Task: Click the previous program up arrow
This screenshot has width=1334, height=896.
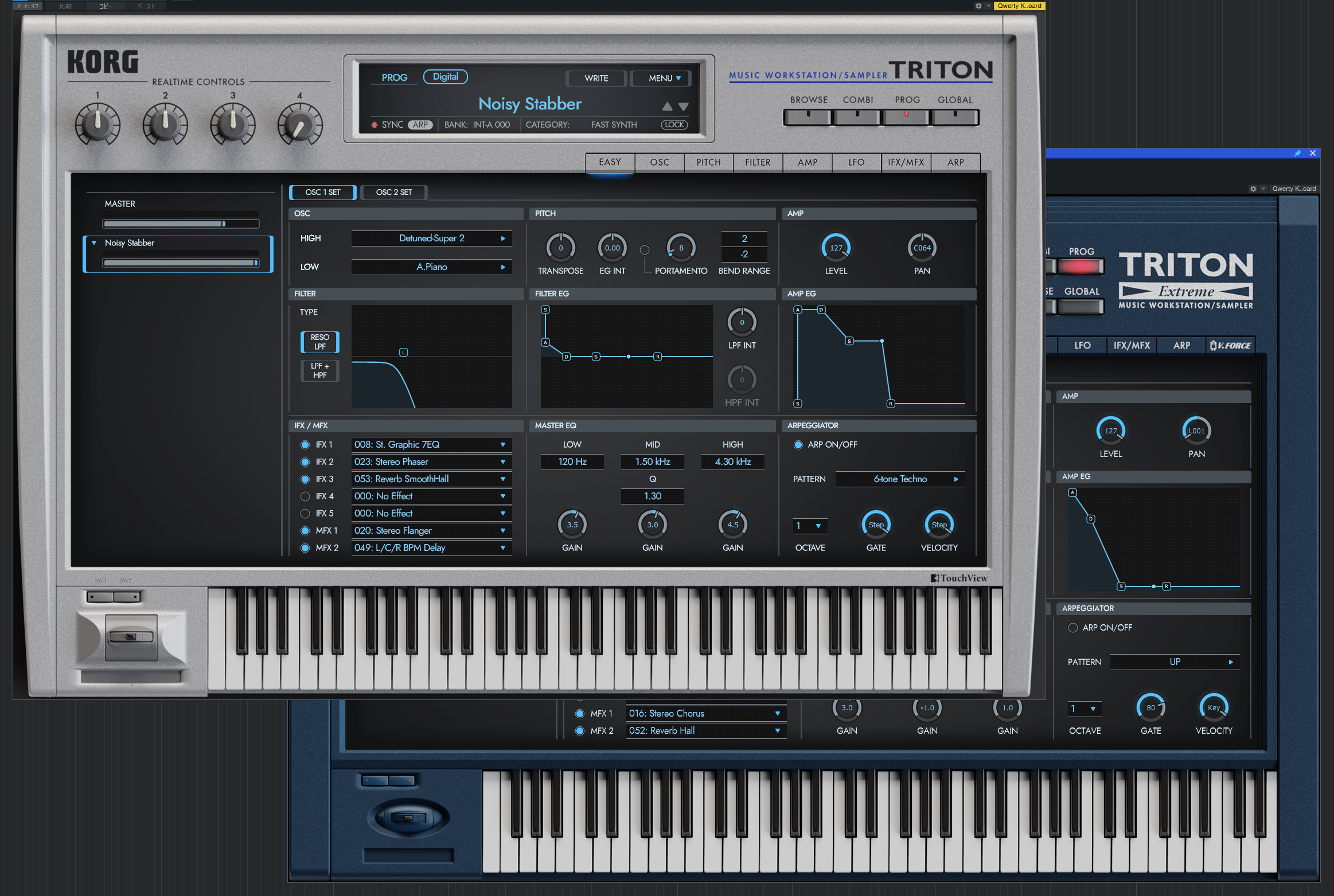Action: [x=667, y=107]
